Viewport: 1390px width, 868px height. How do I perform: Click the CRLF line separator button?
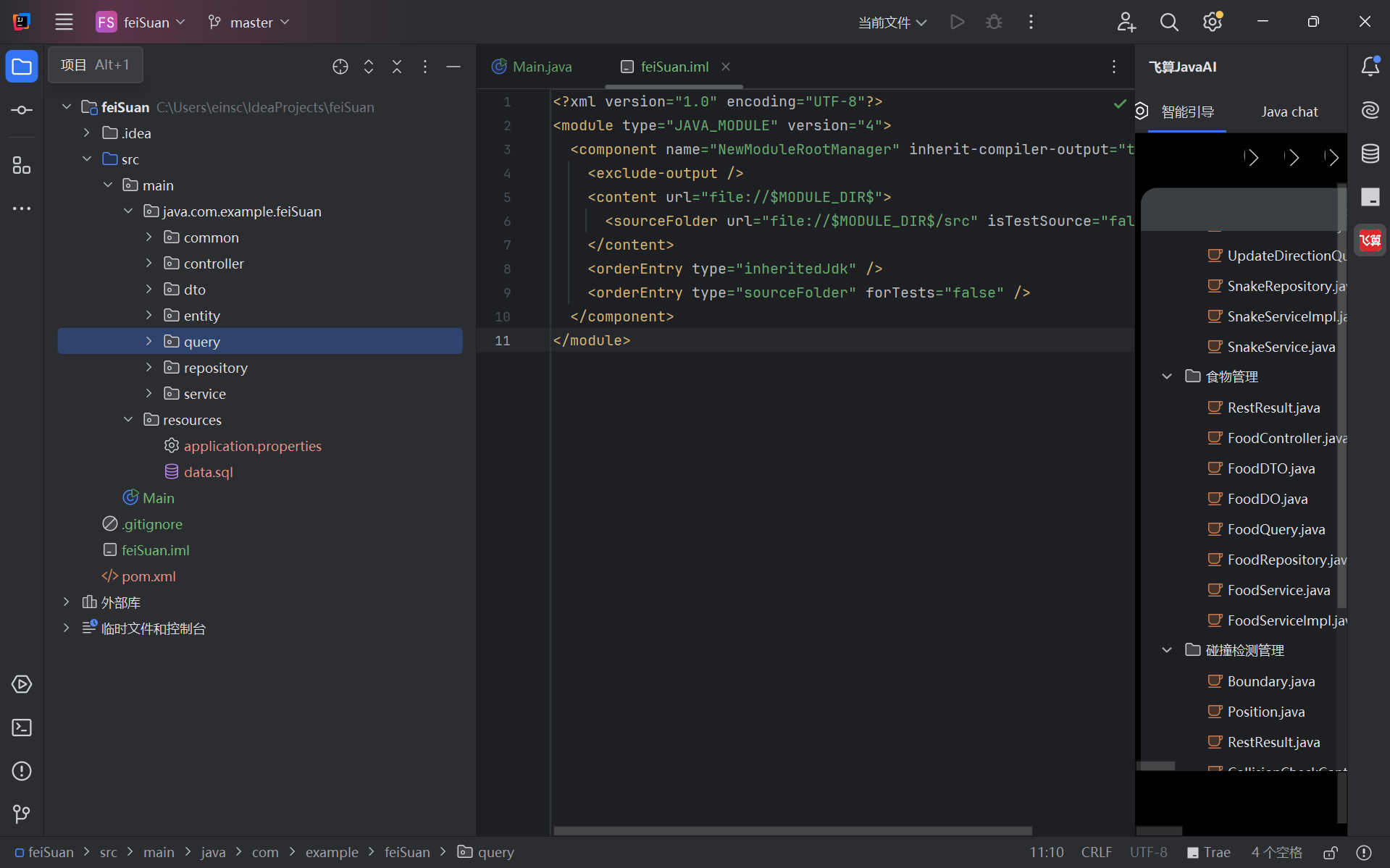click(1096, 853)
